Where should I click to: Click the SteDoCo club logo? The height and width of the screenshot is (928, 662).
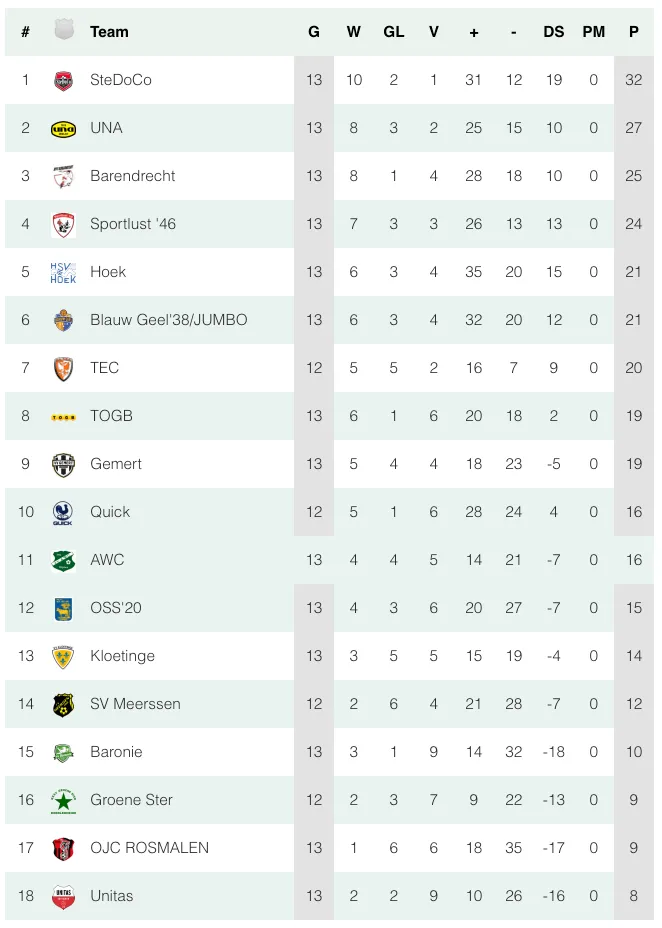pyautogui.click(x=63, y=80)
